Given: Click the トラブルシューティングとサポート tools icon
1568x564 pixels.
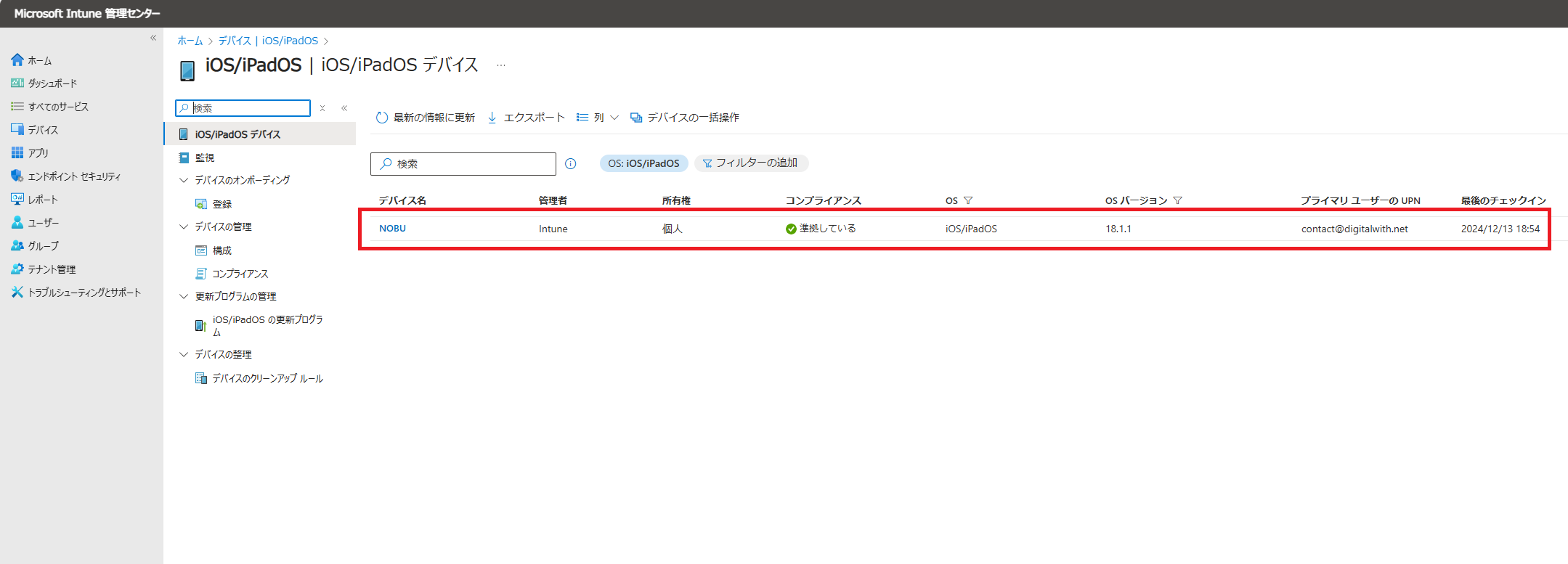Looking at the screenshot, I should (x=17, y=292).
